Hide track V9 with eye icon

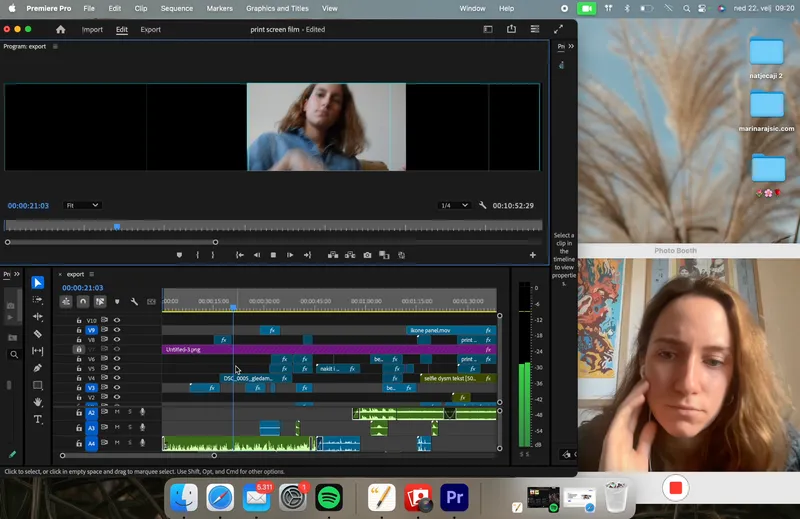pos(117,330)
